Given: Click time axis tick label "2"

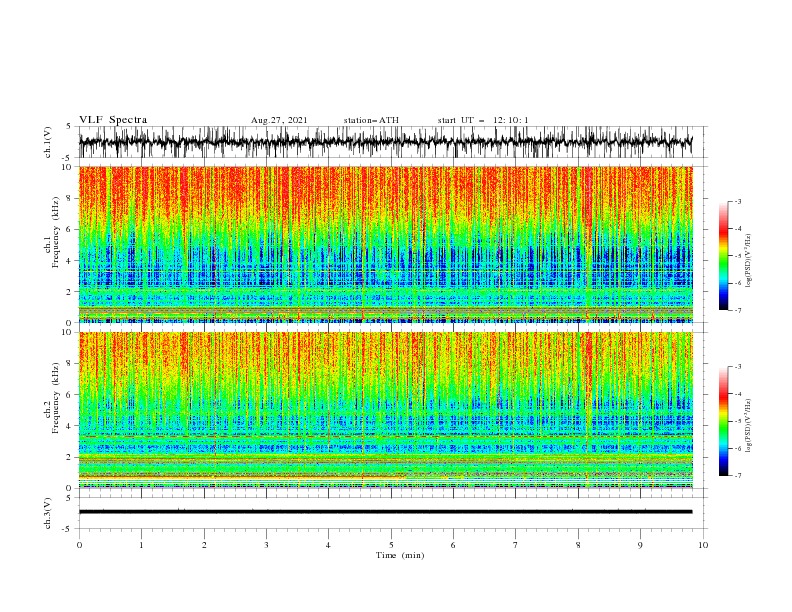Looking at the screenshot, I should 204,545.
